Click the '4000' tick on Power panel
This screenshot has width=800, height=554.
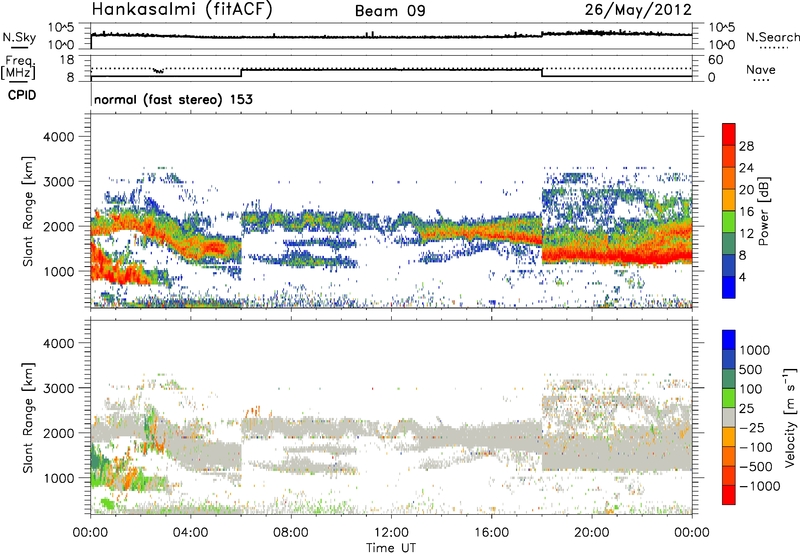(x=58, y=137)
